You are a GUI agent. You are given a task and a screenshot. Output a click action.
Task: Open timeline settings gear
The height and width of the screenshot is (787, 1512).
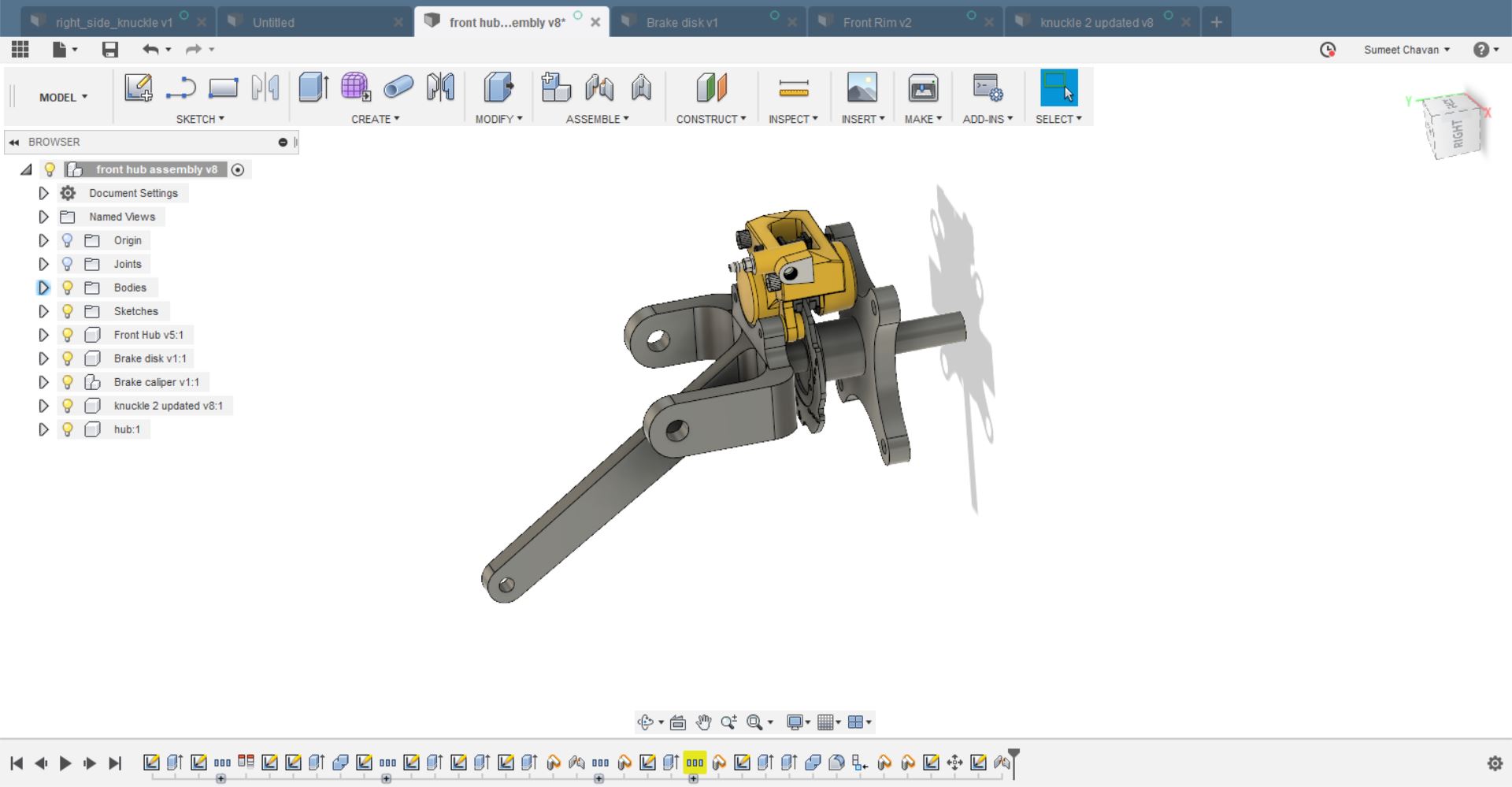1495,763
